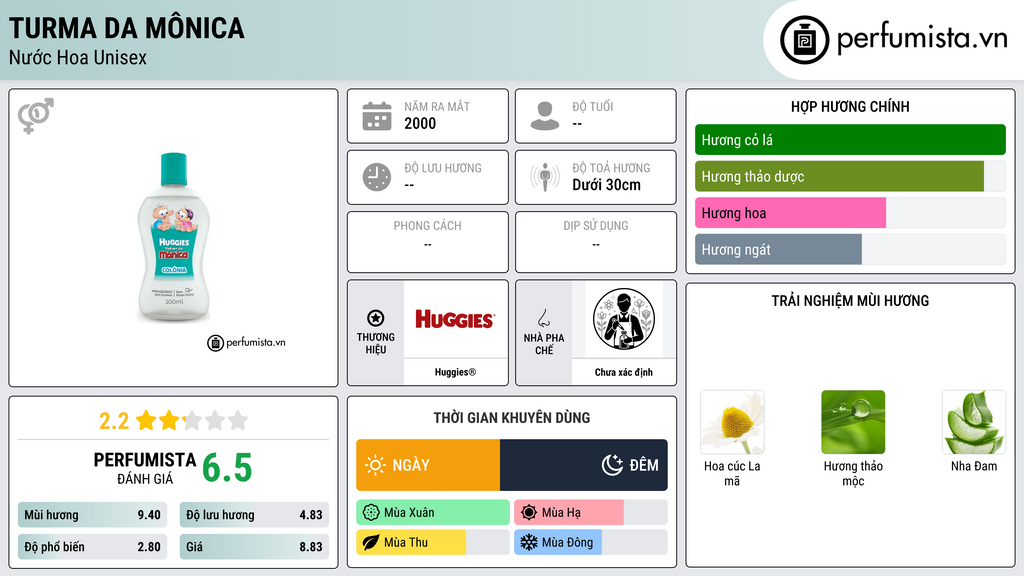Image resolution: width=1024 pixels, height=576 pixels.
Task: Click the spring flower icon beside Mùa Xuân
Action: click(371, 513)
